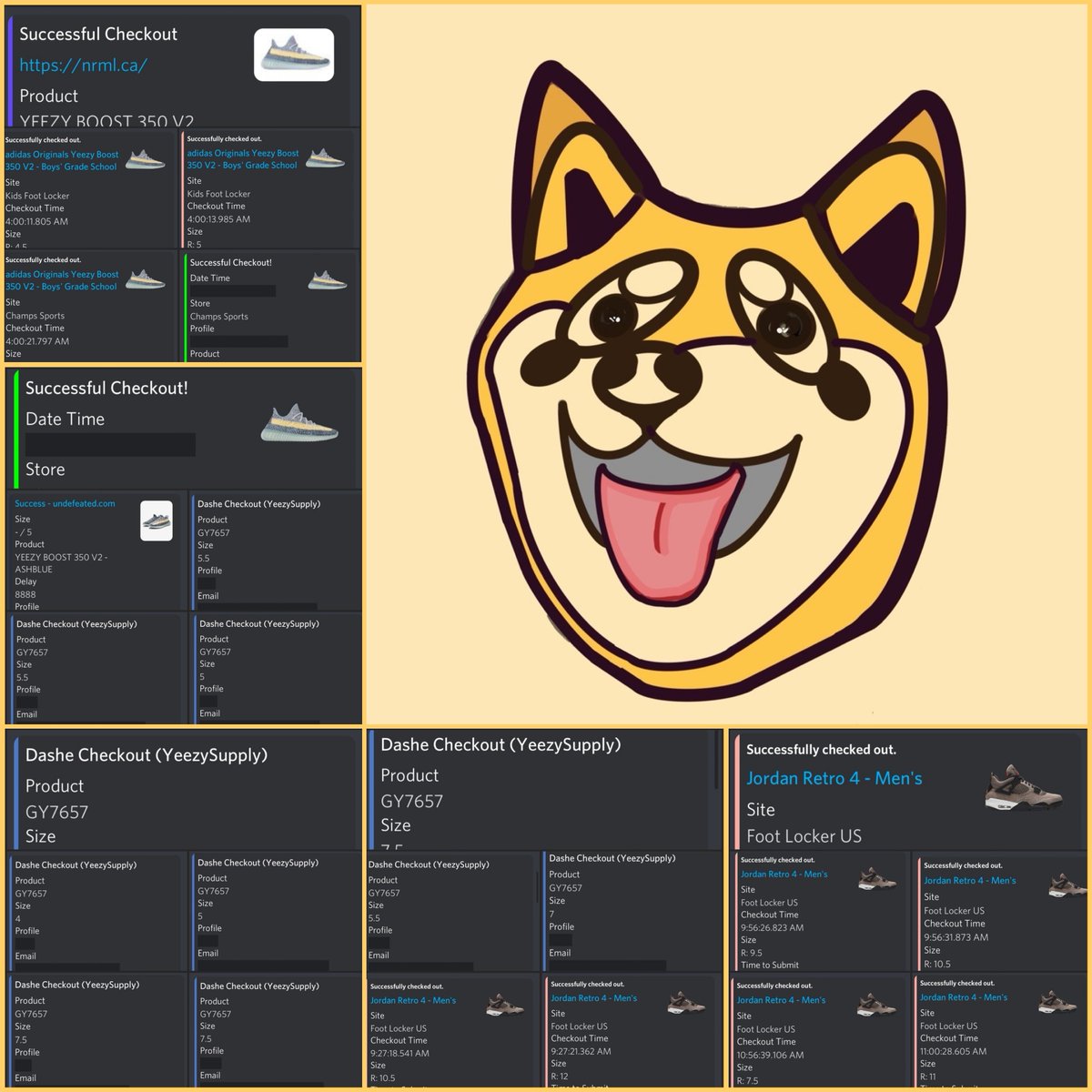1092x1092 pixels.
Task: Select the checkout time 9:56:31.873 AM
Action: click(955, 937)
